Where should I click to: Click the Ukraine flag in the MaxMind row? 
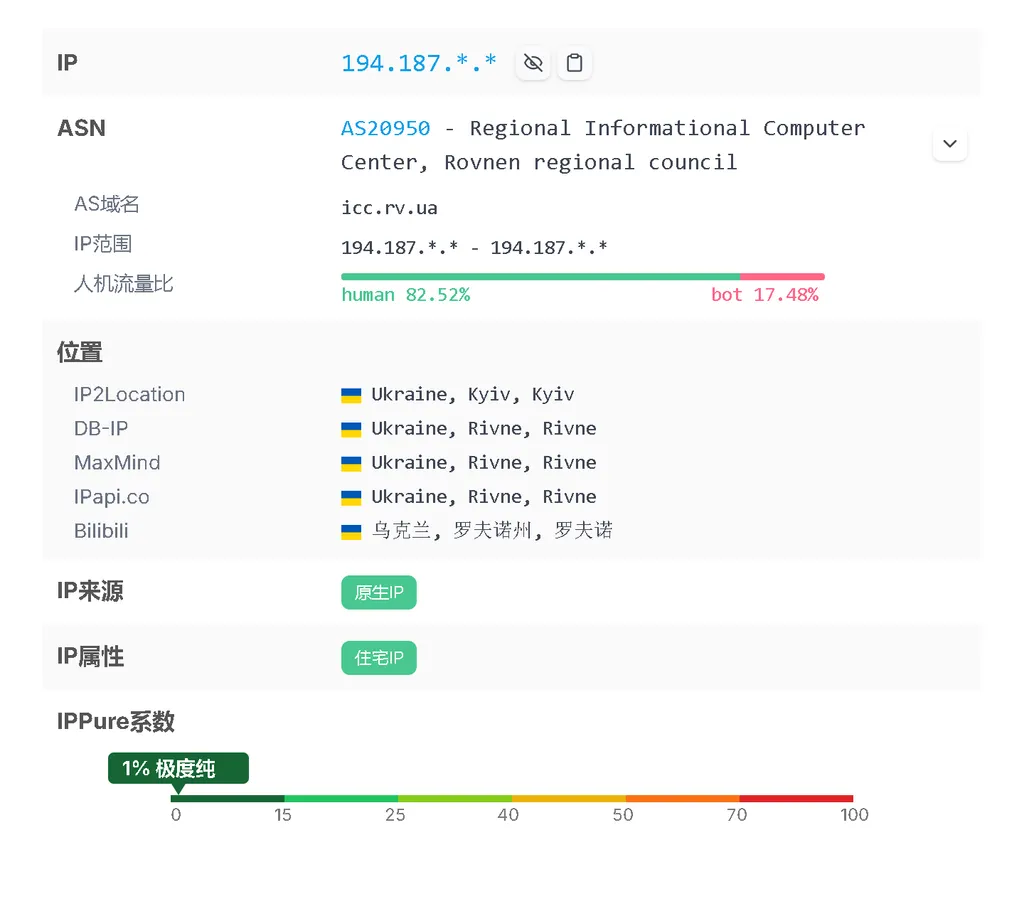pos(351,462)
